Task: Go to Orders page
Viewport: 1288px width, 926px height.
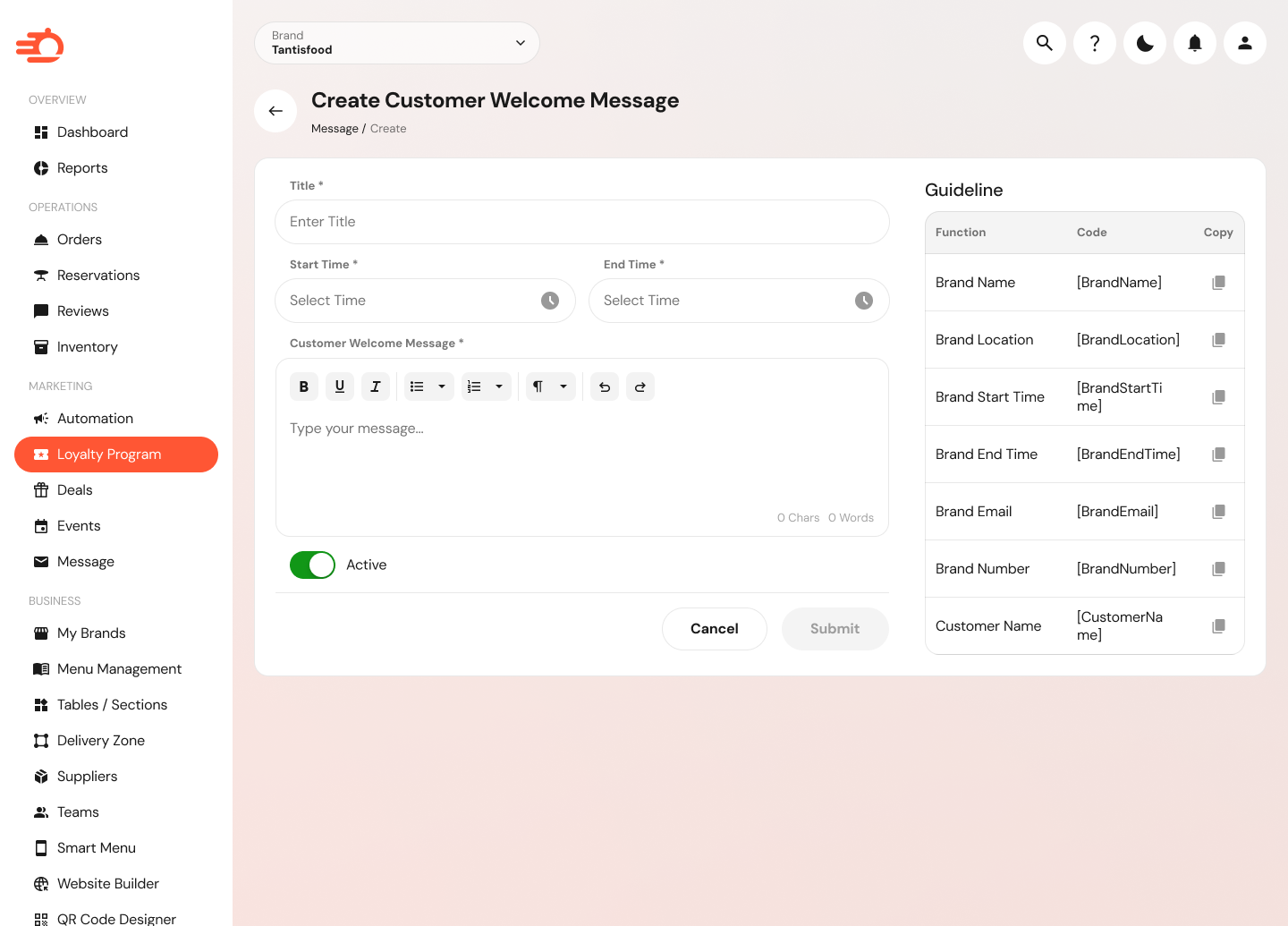Action: pyautogui.click(x=116, y=240)
